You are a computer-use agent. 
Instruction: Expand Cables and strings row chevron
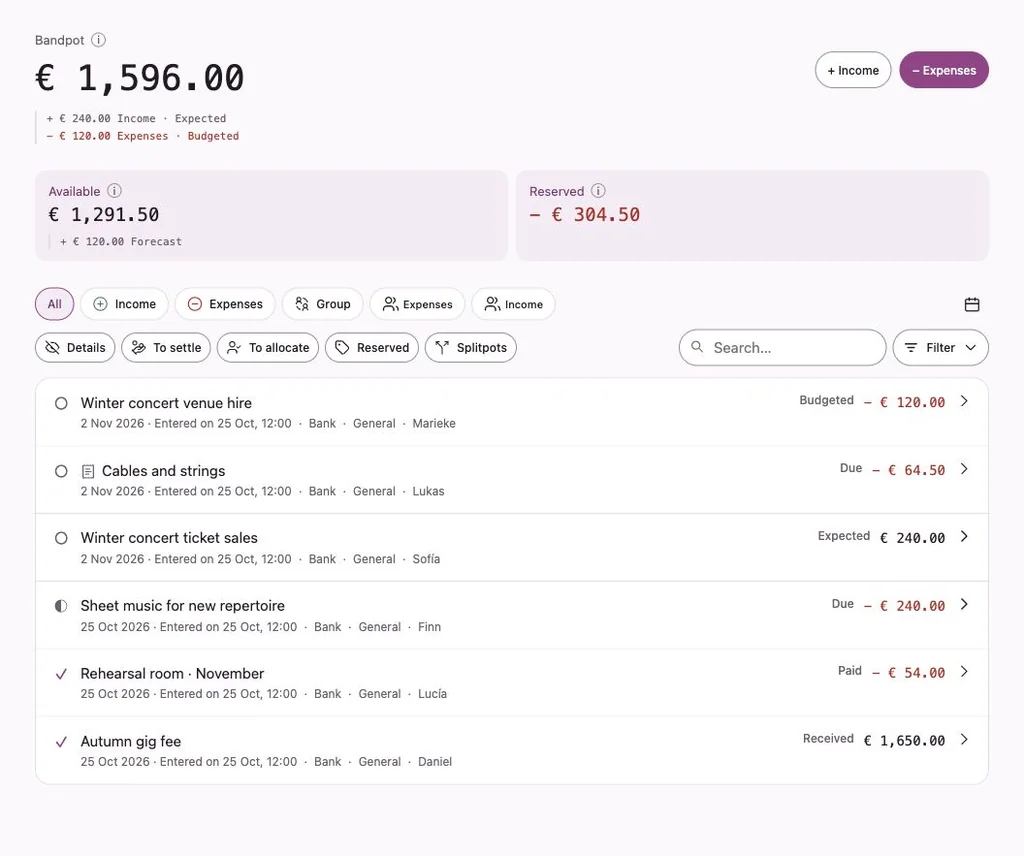click(964, 469)
